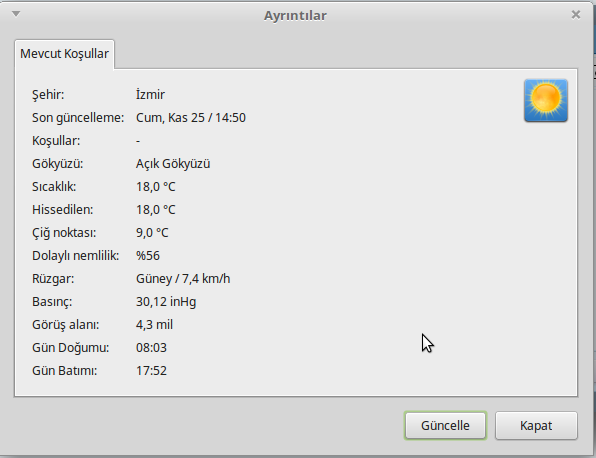Click the Sıcaklık value 18,0 °C
The height and width of the screenshot is (458, 596).
point(156,187)
